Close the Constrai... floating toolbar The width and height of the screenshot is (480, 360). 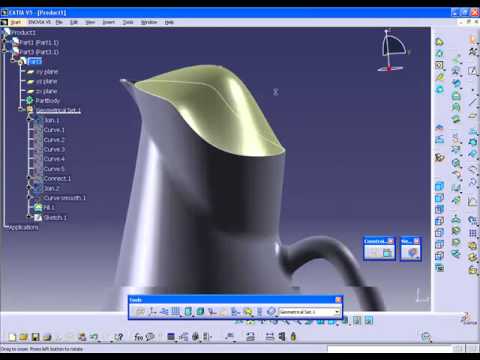[390, 241]
